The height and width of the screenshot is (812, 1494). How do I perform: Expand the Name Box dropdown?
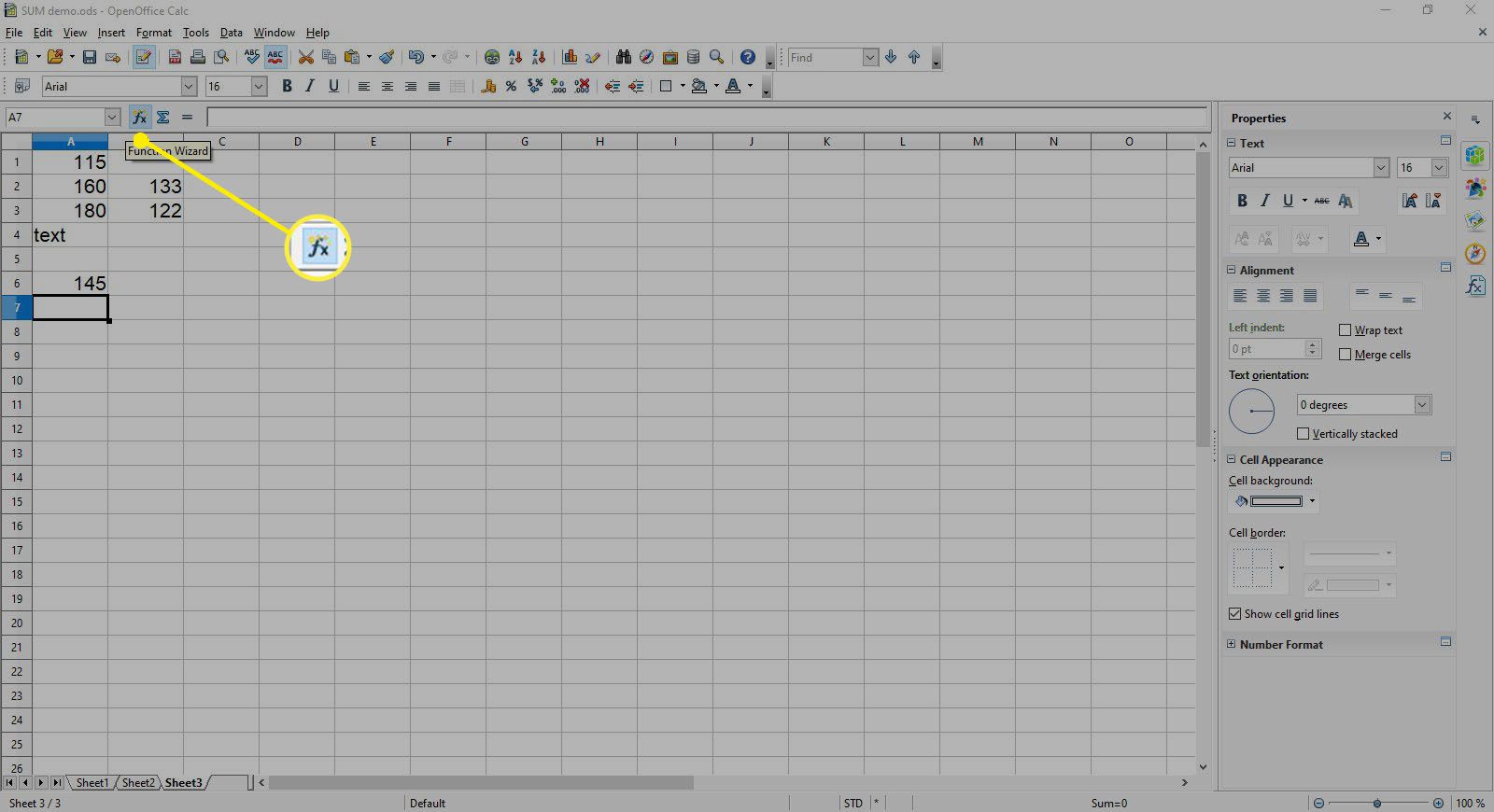pyautogui.click(x=112, y=117)
